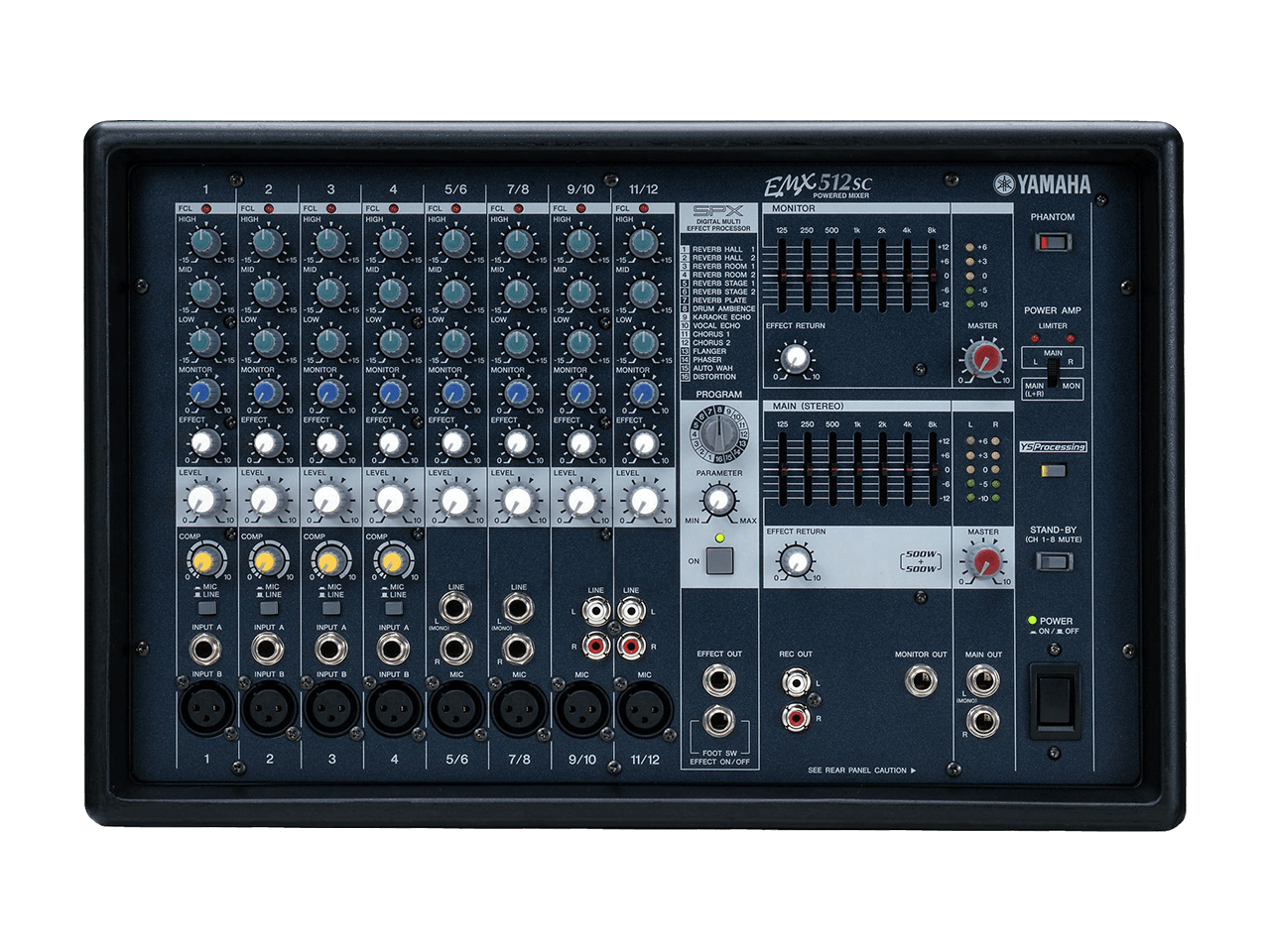Toggle channel 3 MIC/LINE switch

(x=330, y=608)
